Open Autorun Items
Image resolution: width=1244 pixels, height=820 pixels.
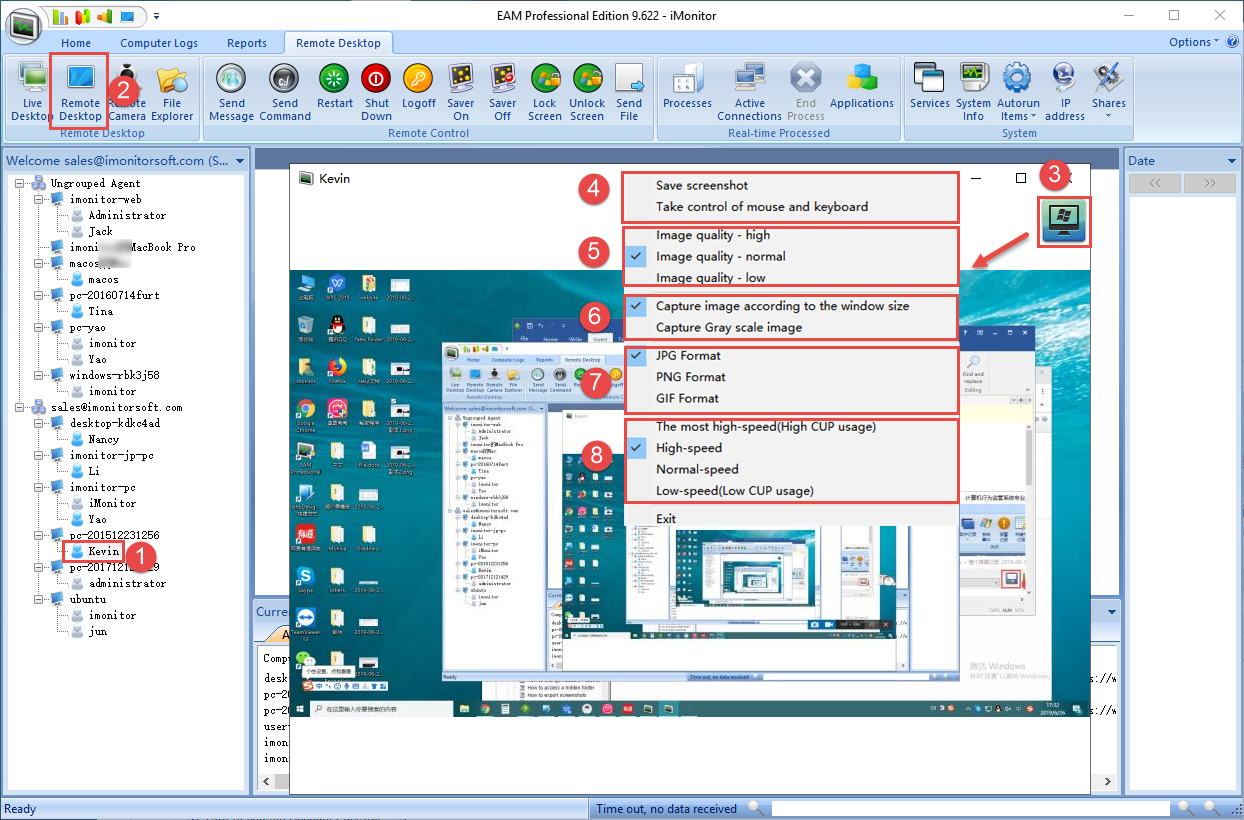pyautogui.click(x=1016, y=91)
